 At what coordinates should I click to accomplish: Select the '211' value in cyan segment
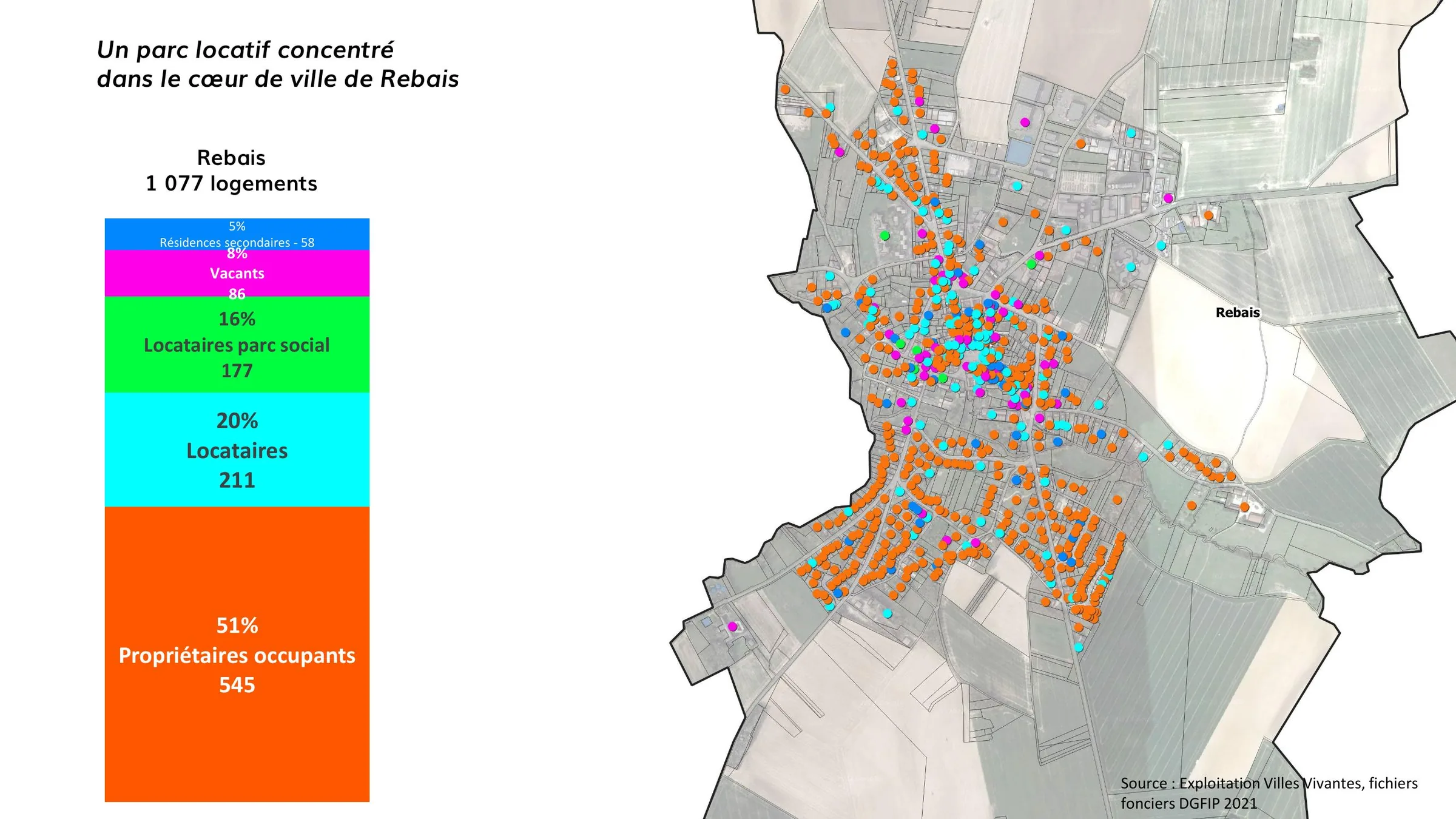[237, 480]
